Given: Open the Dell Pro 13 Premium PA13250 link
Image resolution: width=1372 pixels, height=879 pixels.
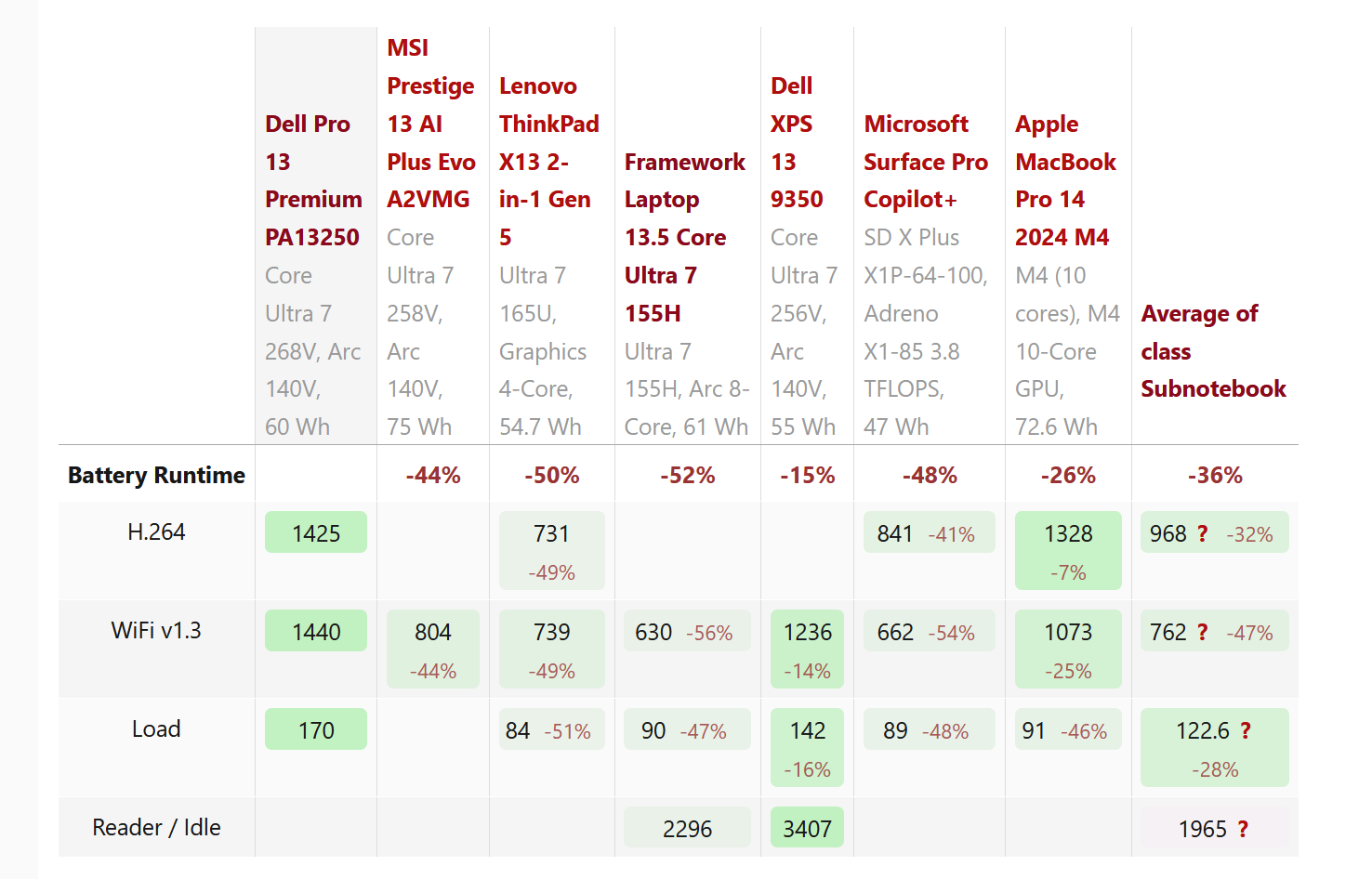Looking at the screenshot, I should point(312,180).
